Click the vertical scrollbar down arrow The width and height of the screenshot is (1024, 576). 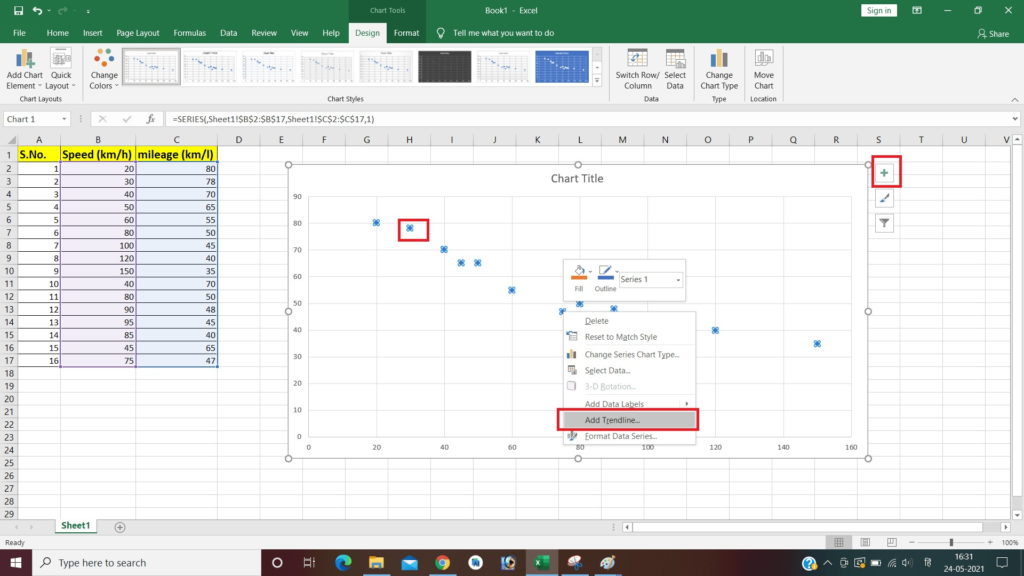(x=1017, y=515)
